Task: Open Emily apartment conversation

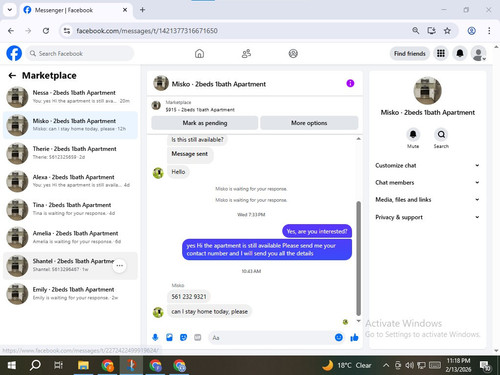Action: [70, 294]
